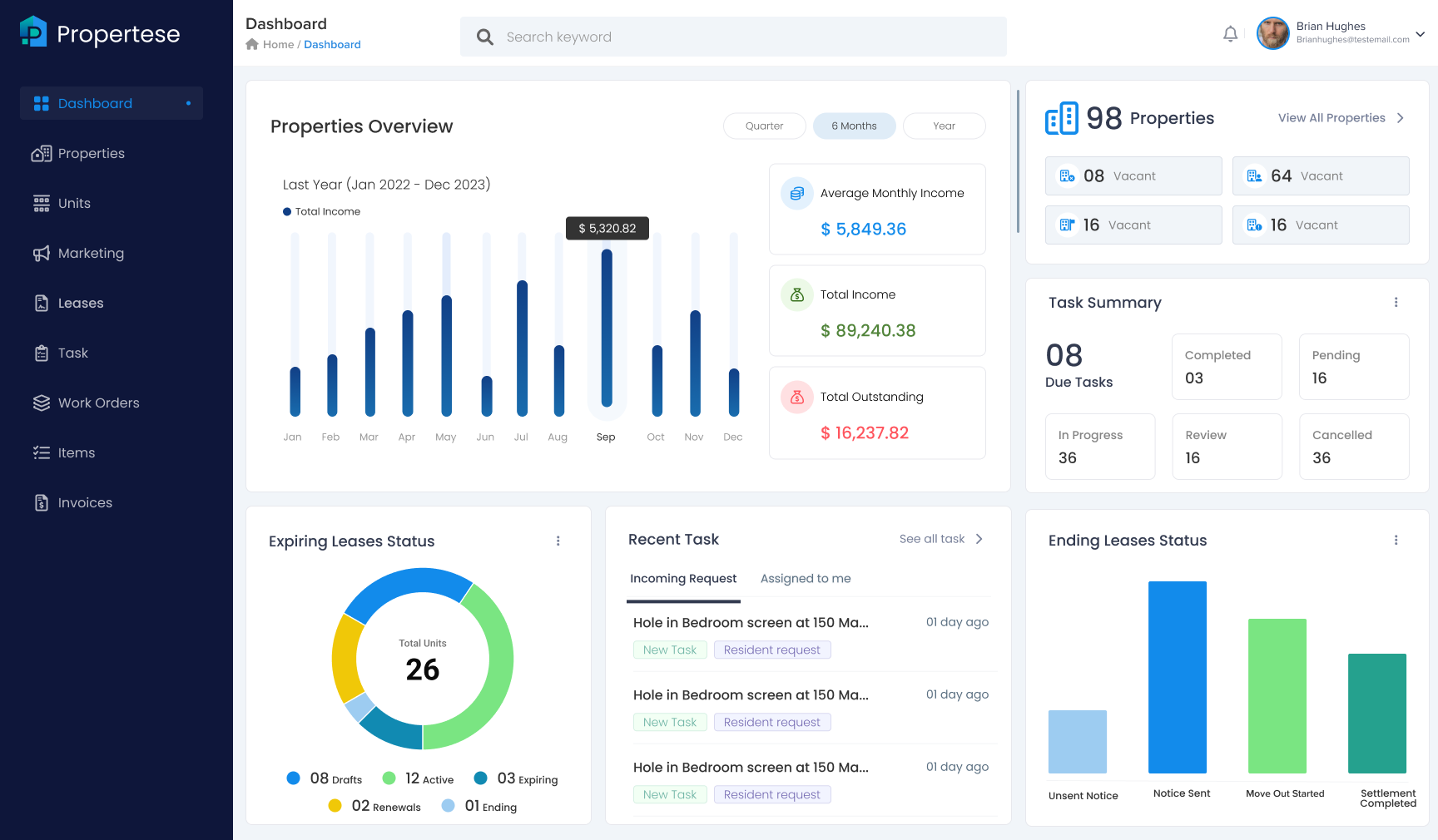The height and width of the screenshot is (840, 1438).
Task: Navigate to Leases via sidebar icon
Action: pyautogui.click(x=42, y=303)
